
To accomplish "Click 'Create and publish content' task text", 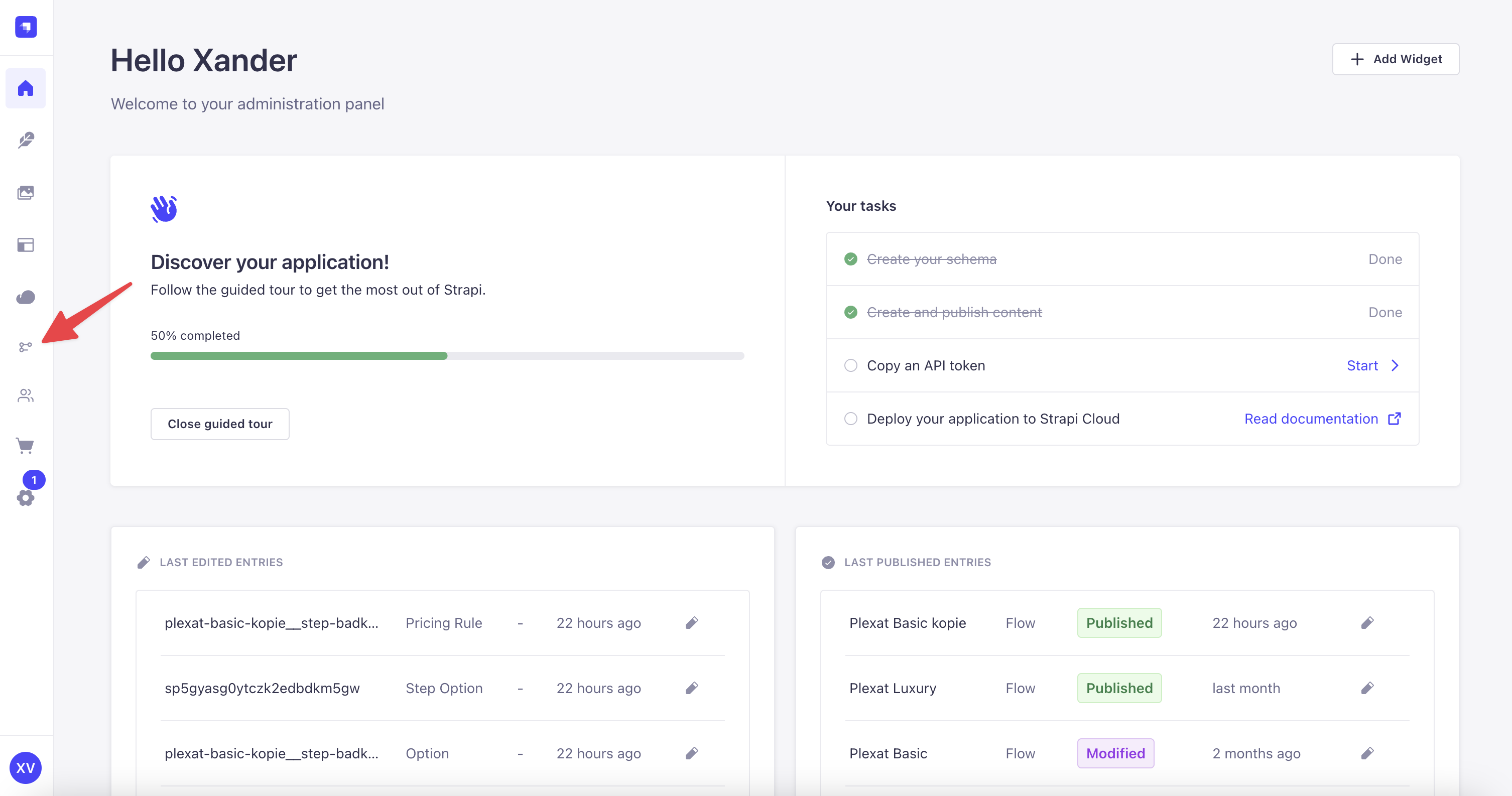I will coord(954,312).
